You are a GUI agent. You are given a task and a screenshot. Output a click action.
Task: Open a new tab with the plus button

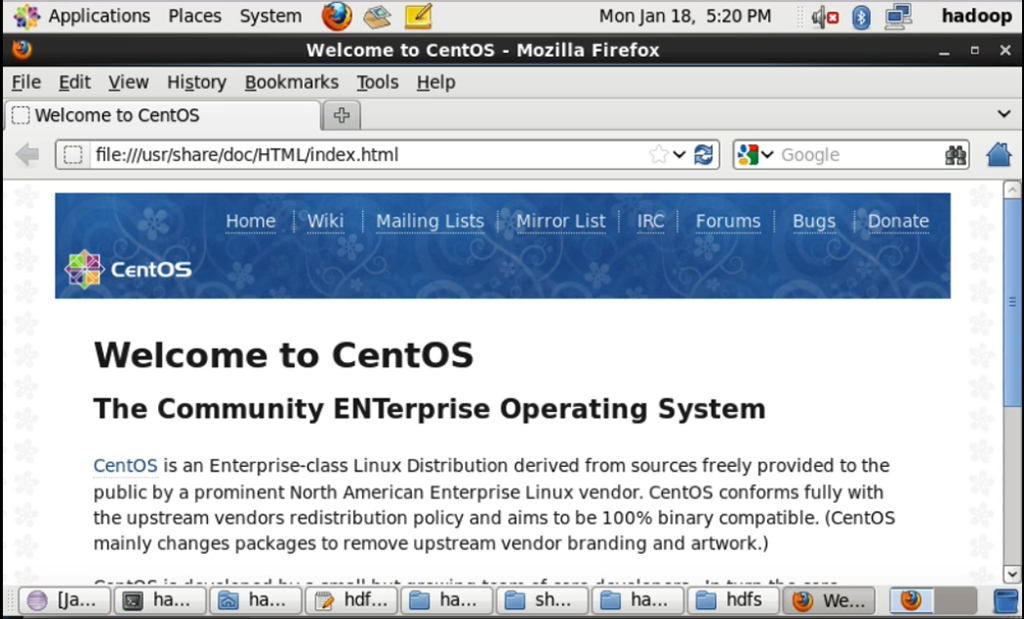[x=342, y=116]
